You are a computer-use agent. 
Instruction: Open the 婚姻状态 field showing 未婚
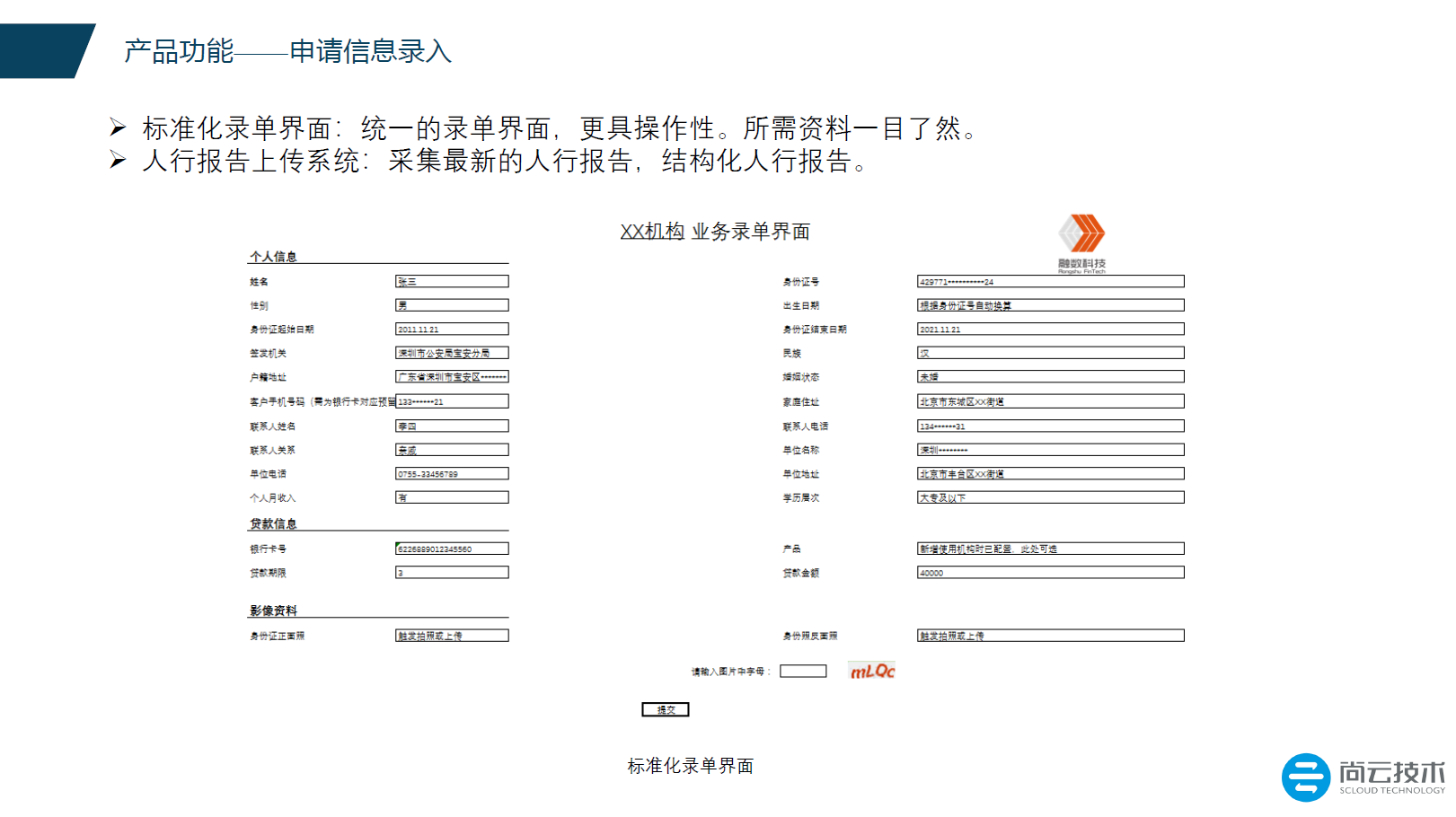(1050, 377)
